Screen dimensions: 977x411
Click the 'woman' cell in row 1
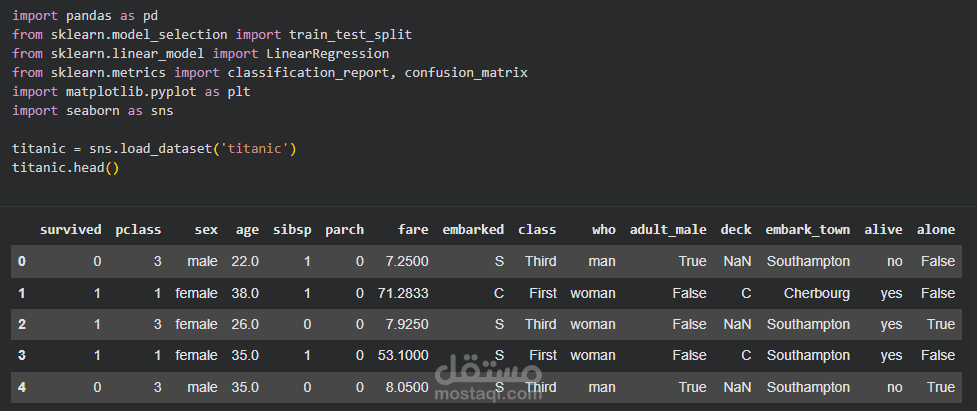[x=593, y=293]
